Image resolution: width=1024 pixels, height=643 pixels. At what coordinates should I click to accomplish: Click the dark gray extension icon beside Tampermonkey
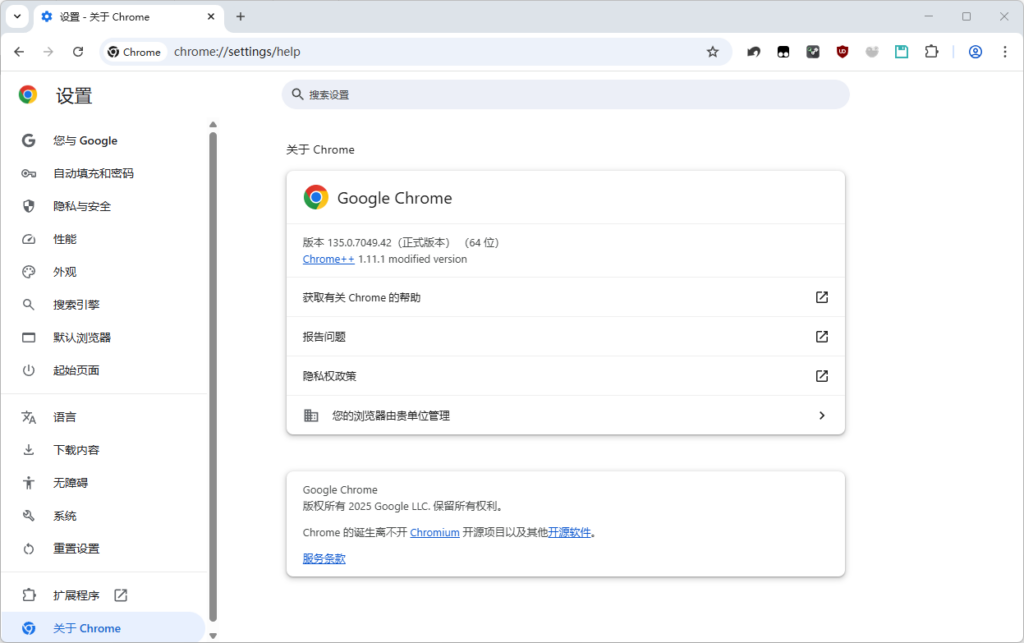click(813, 52)
